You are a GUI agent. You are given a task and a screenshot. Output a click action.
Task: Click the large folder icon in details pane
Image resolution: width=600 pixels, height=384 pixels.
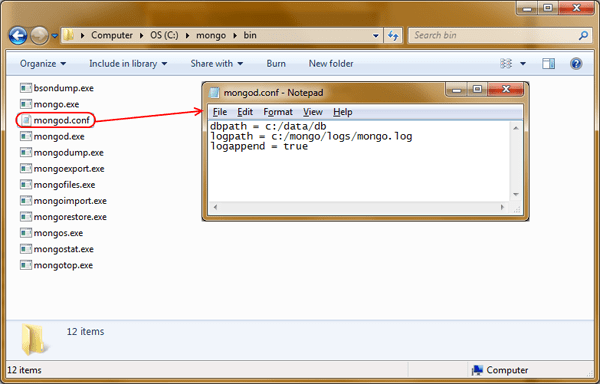click(35, 339)
